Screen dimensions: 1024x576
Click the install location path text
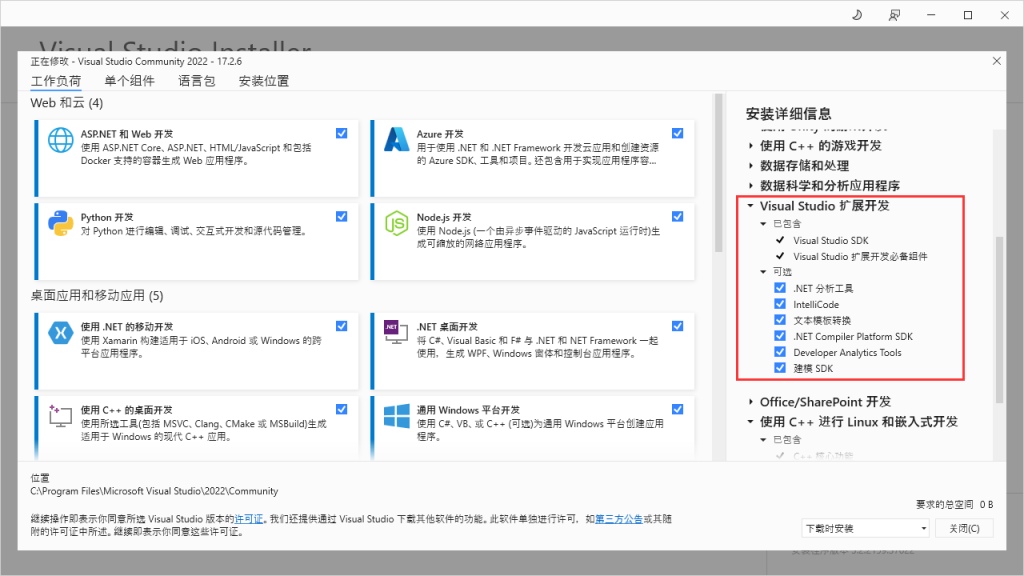point(154,491)
